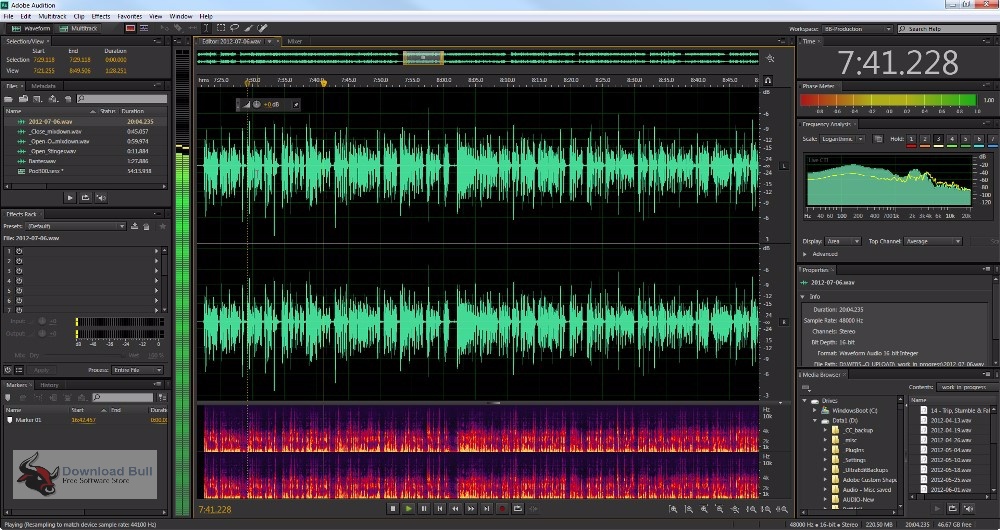
Task: Click magnifier icon beside the overview waveform
Action: tap(770, 58)
